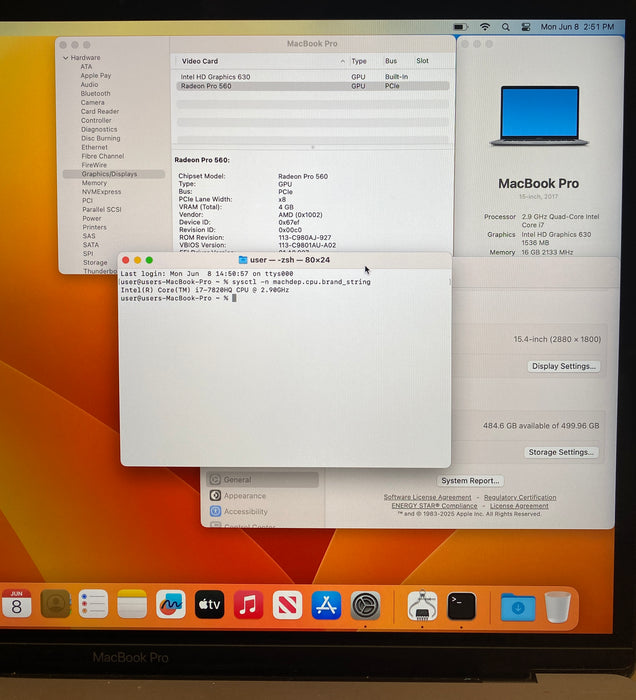
Task: Select Ethernet in Hardware sidebar
Action: point(94,147)
